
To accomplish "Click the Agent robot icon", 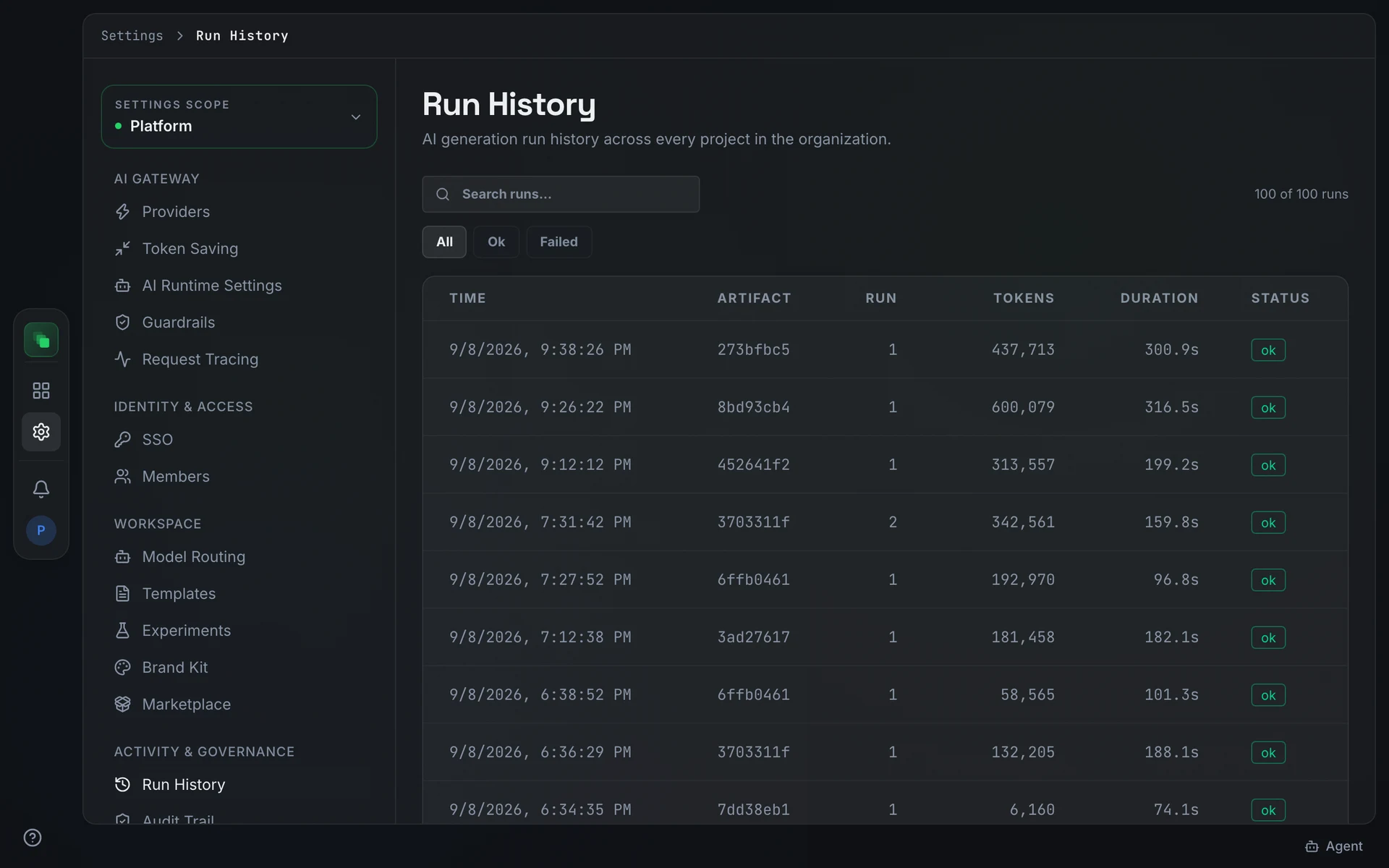I will (x=1312, y=846).
